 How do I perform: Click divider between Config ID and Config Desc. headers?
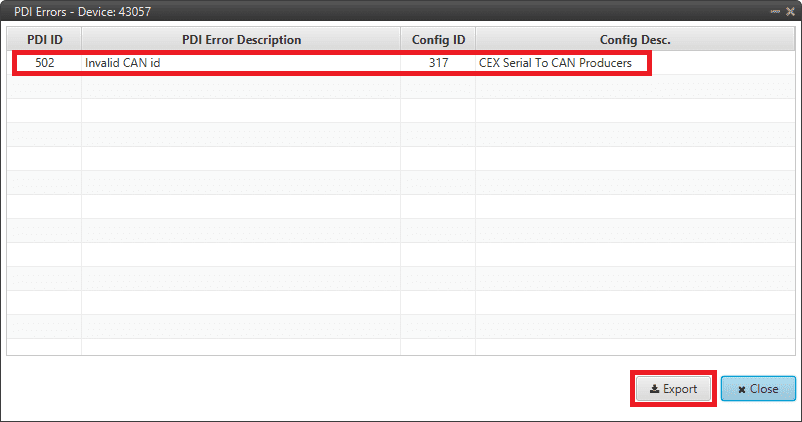tap(476, 39)
